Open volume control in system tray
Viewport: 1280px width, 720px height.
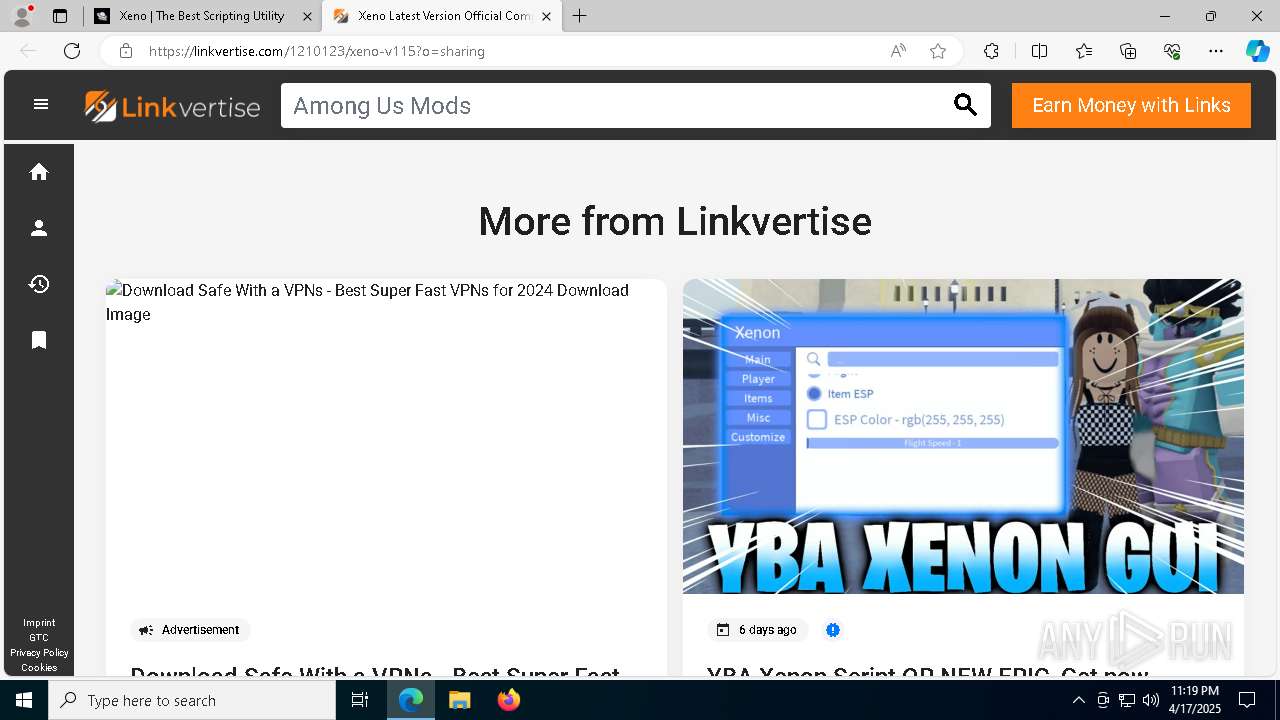(x=1150, y=700)
